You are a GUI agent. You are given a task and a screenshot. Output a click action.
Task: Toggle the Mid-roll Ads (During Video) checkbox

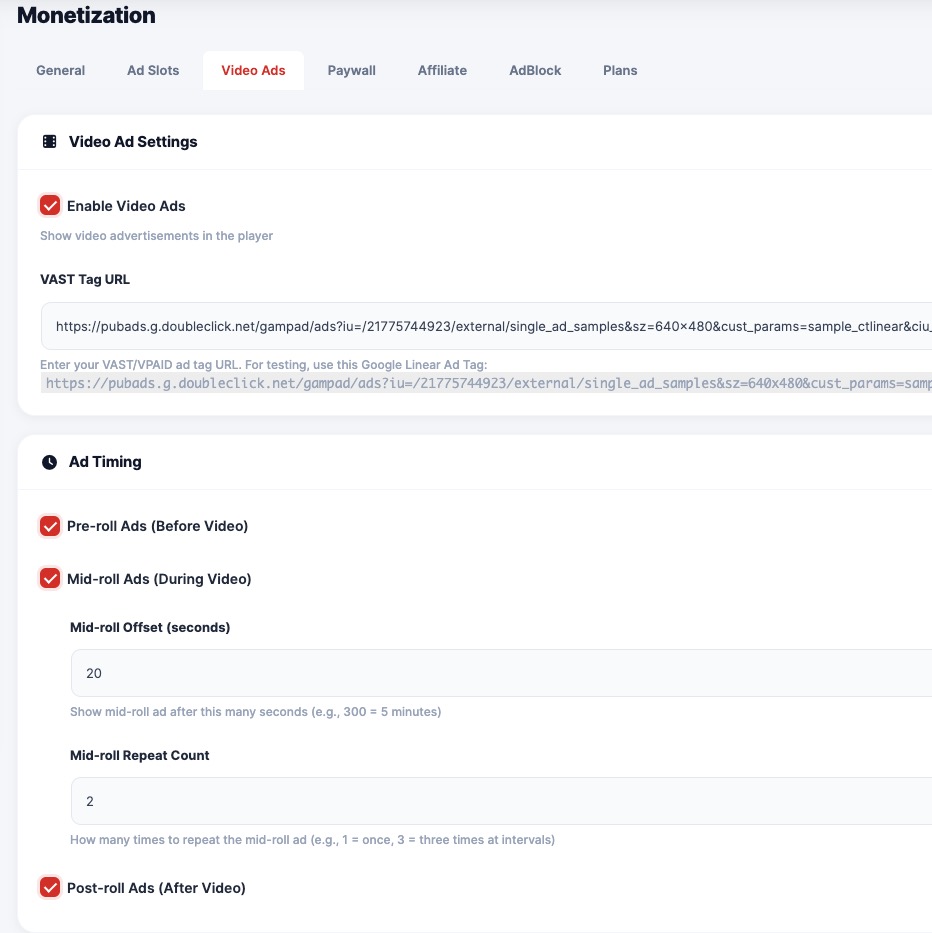(x=50, y=579)
